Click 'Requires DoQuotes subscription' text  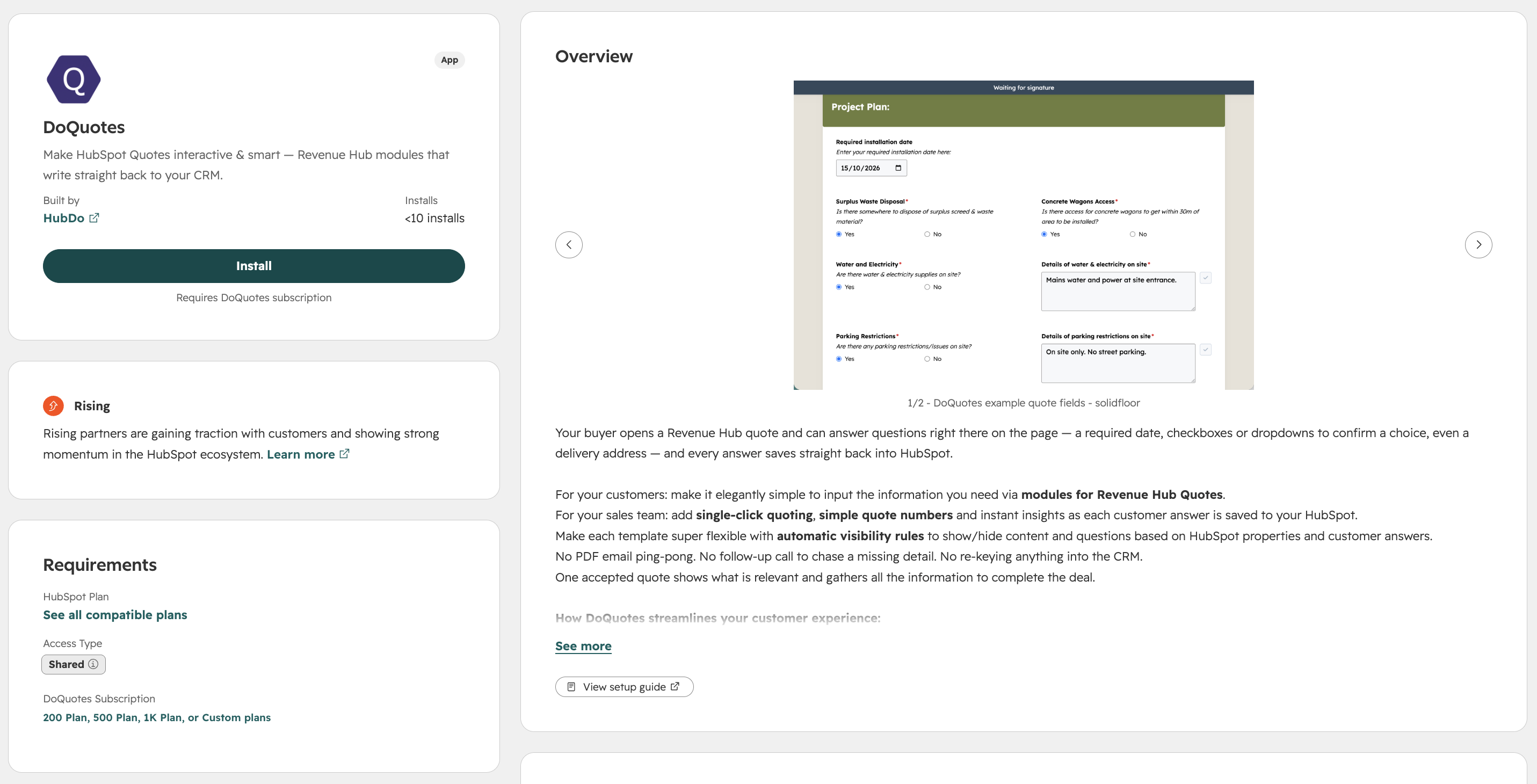(253, 297)
